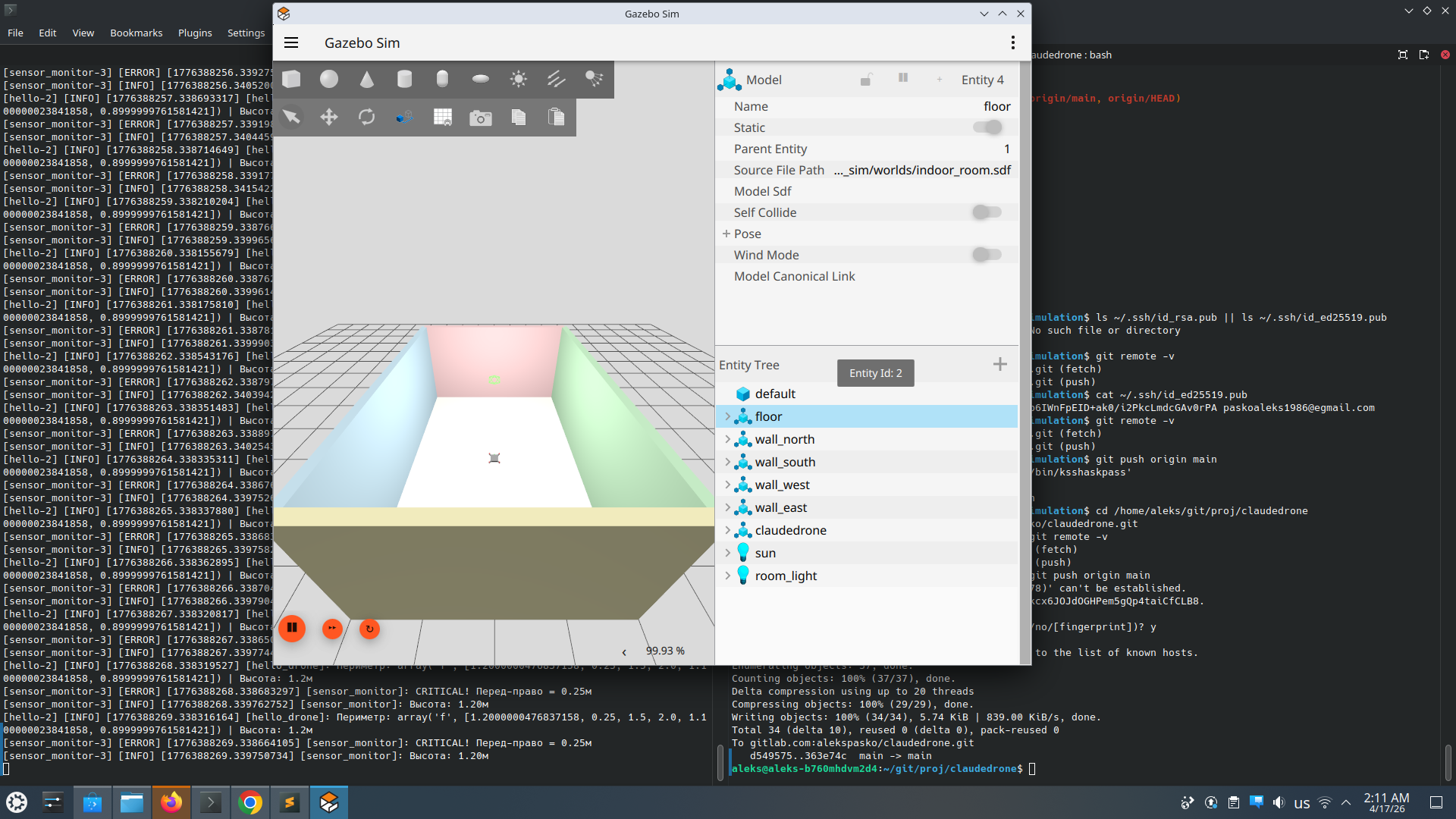Select wall_west in the entity tree
The width and height of the screenshot is (1456, 819).
867,485
